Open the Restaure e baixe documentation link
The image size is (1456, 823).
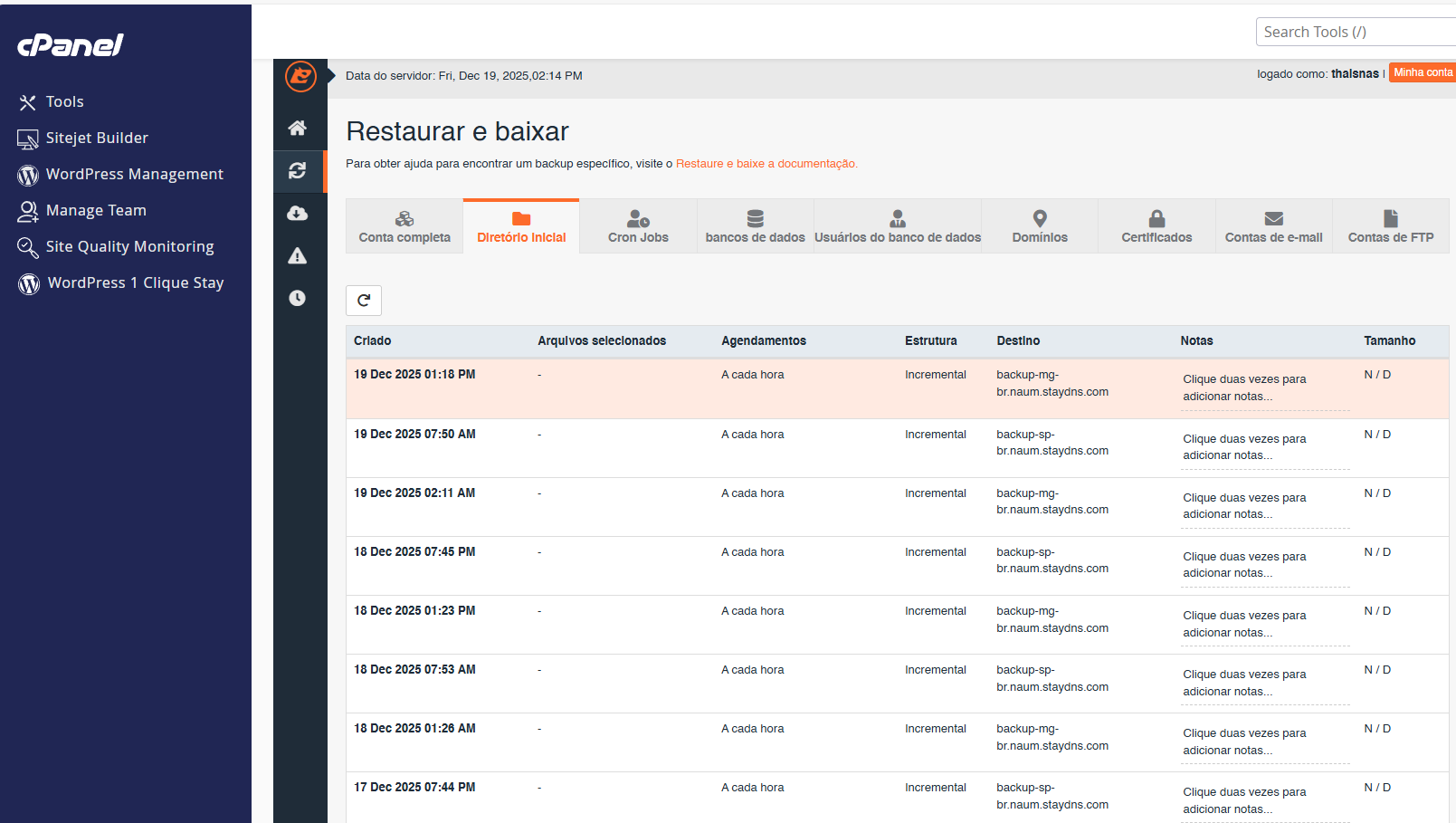[x=766, y=164]
